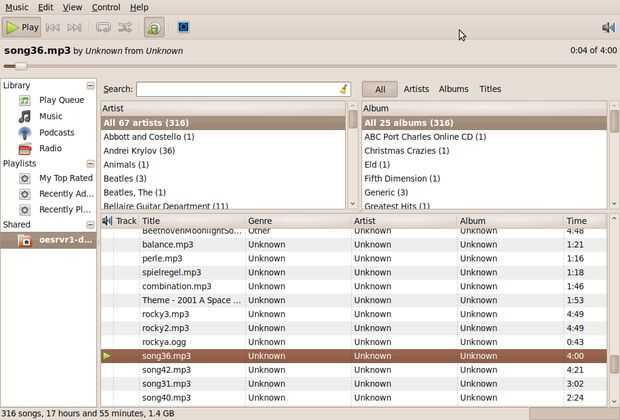Click the visualization toolbar icon
This screenshot has width=620, height=420.
(183, 27)
